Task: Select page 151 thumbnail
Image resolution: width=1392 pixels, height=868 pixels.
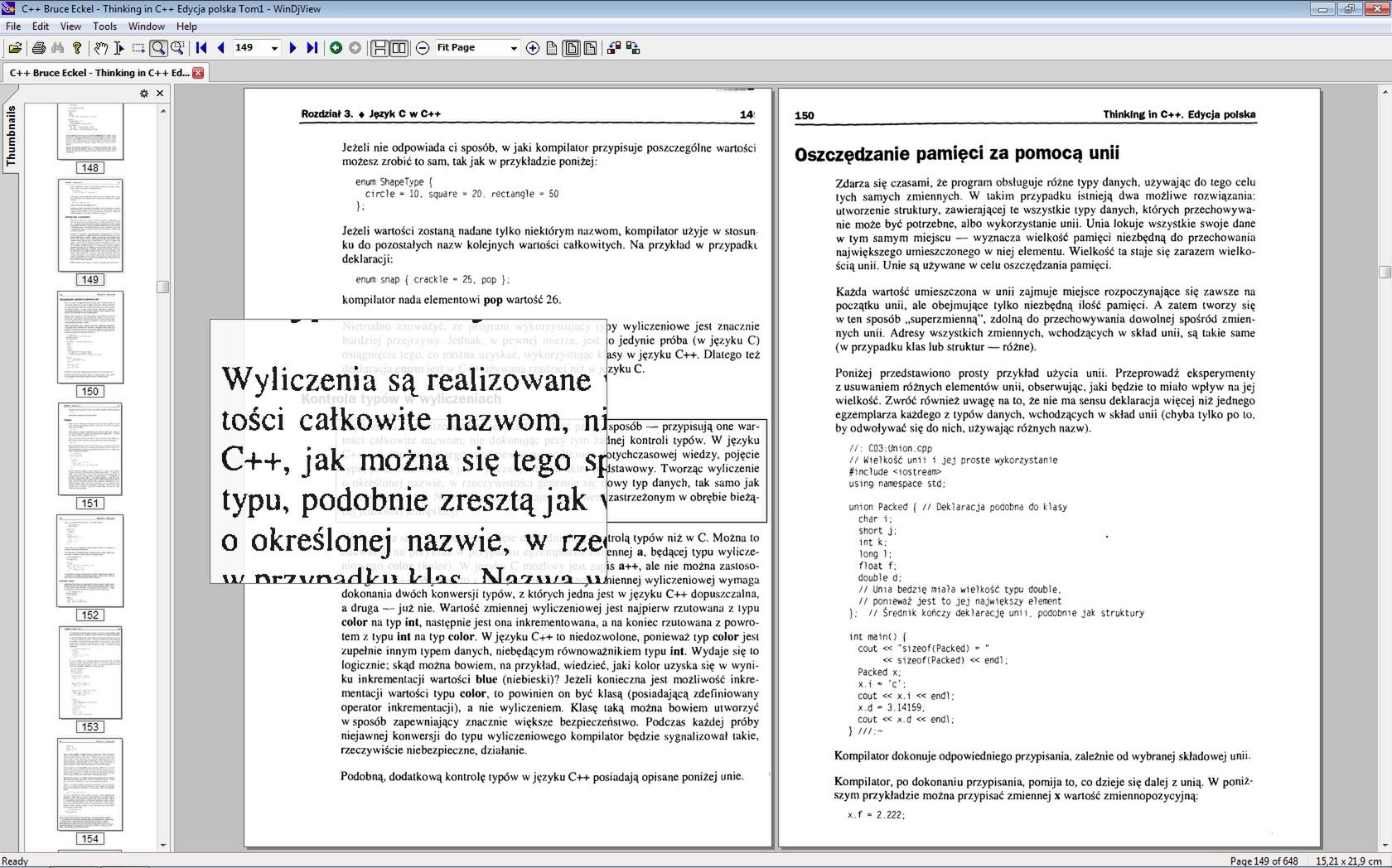Action: [x=90, y=456]
